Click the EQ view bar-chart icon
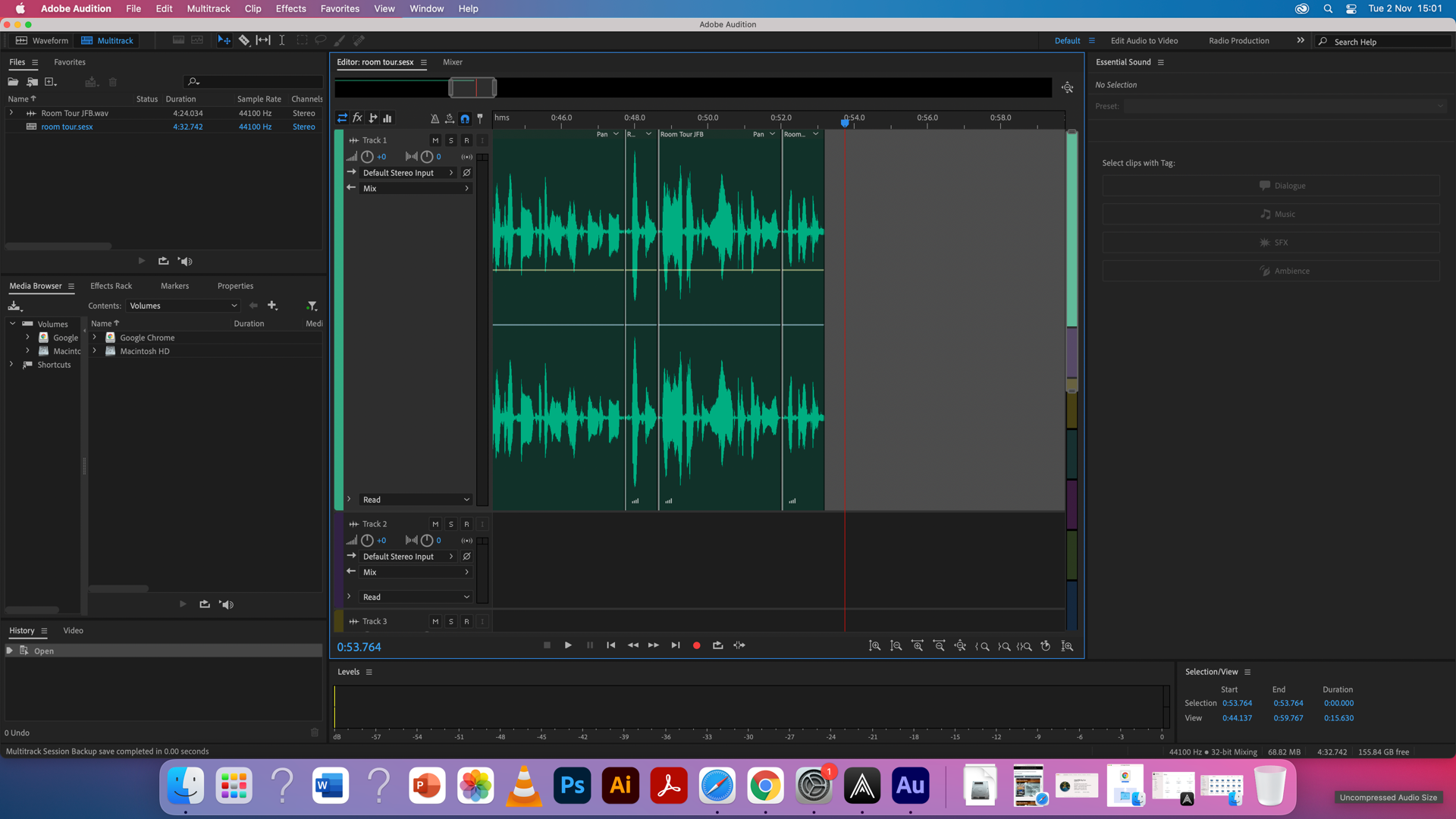This screenshot has height=819, width=1456. click(388, 118)
